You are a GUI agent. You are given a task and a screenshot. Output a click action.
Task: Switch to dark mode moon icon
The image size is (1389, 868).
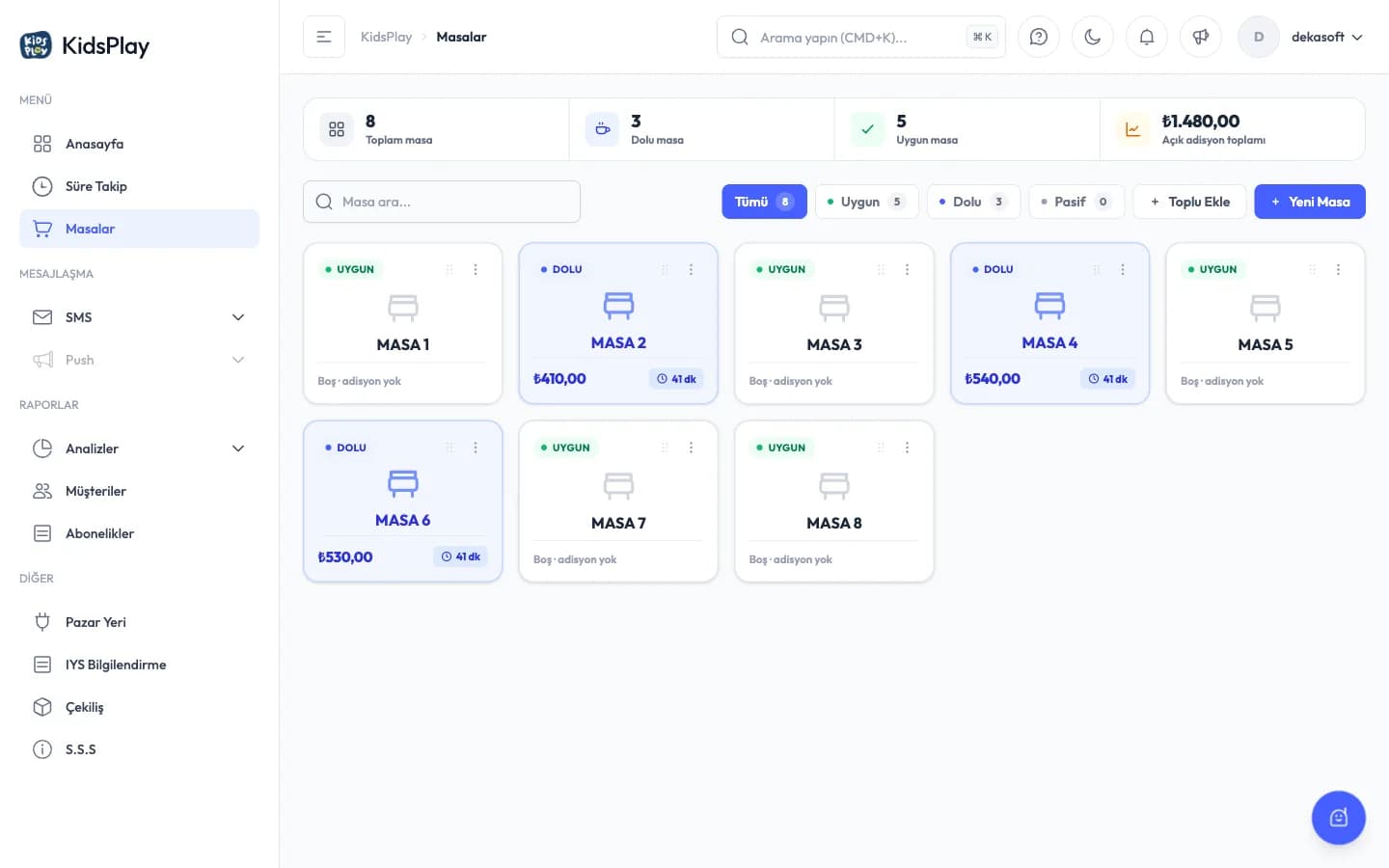coord(1093,37)
